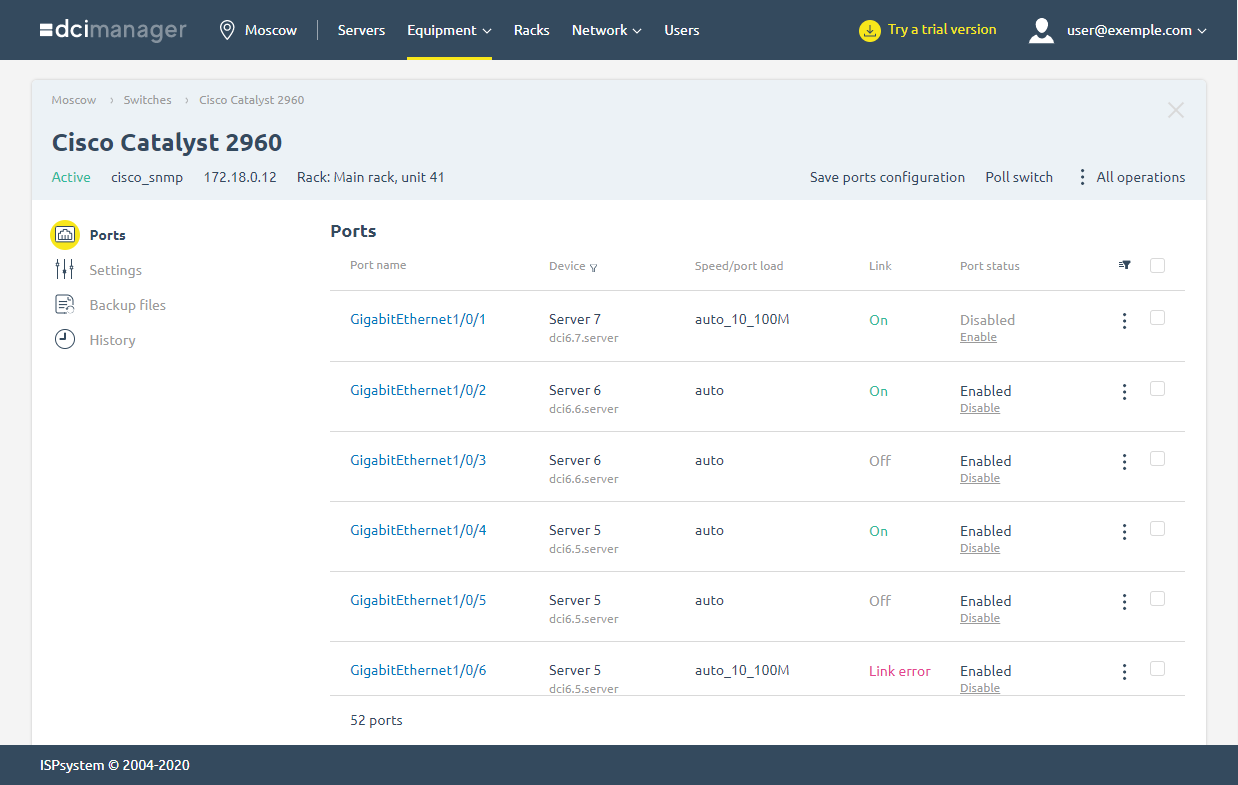1238x785 pixels.
Task: Go to the Users menu
Action: click(x=682, y=30)
